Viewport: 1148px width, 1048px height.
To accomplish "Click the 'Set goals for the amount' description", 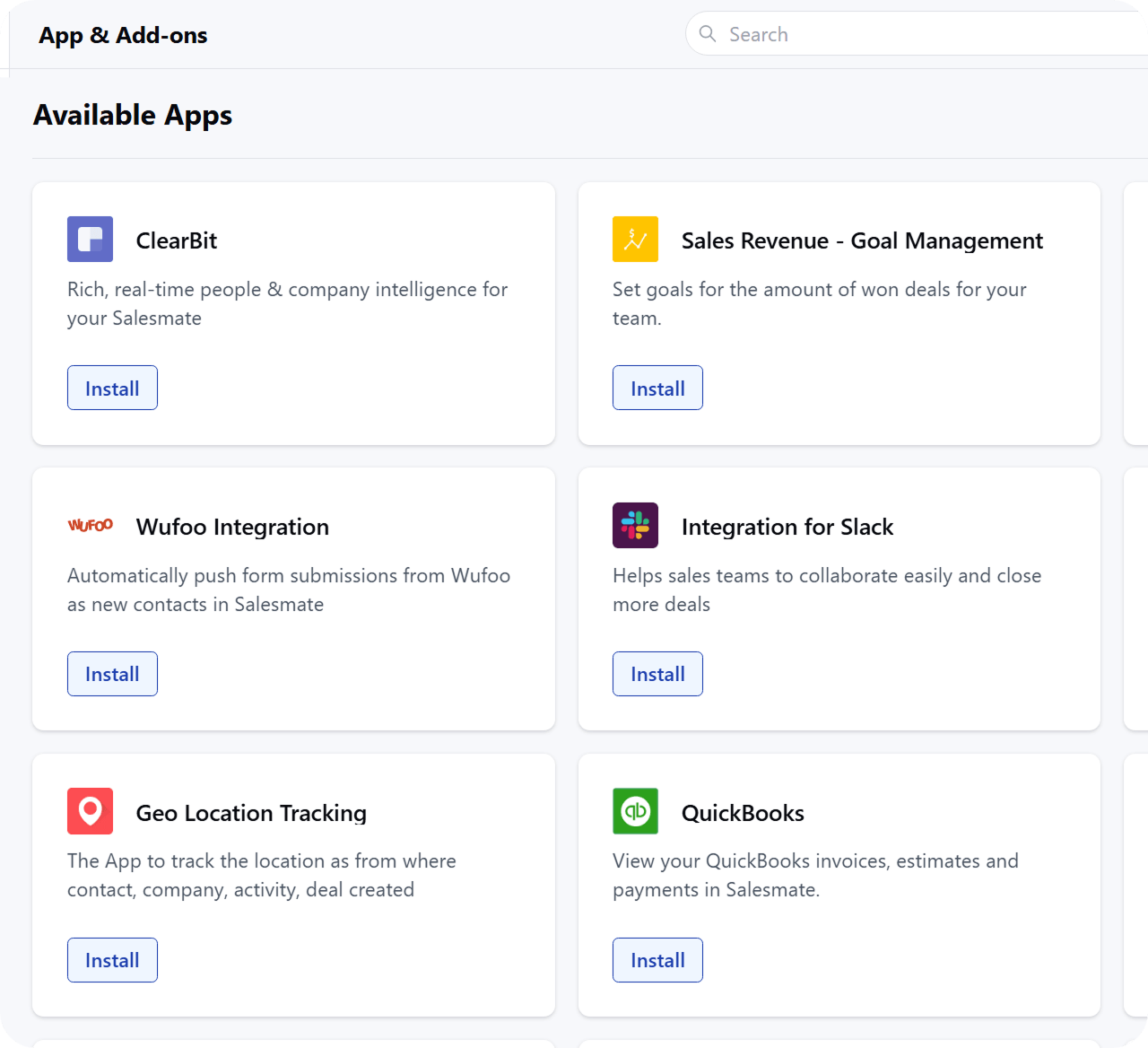I will tap(820, 303).
